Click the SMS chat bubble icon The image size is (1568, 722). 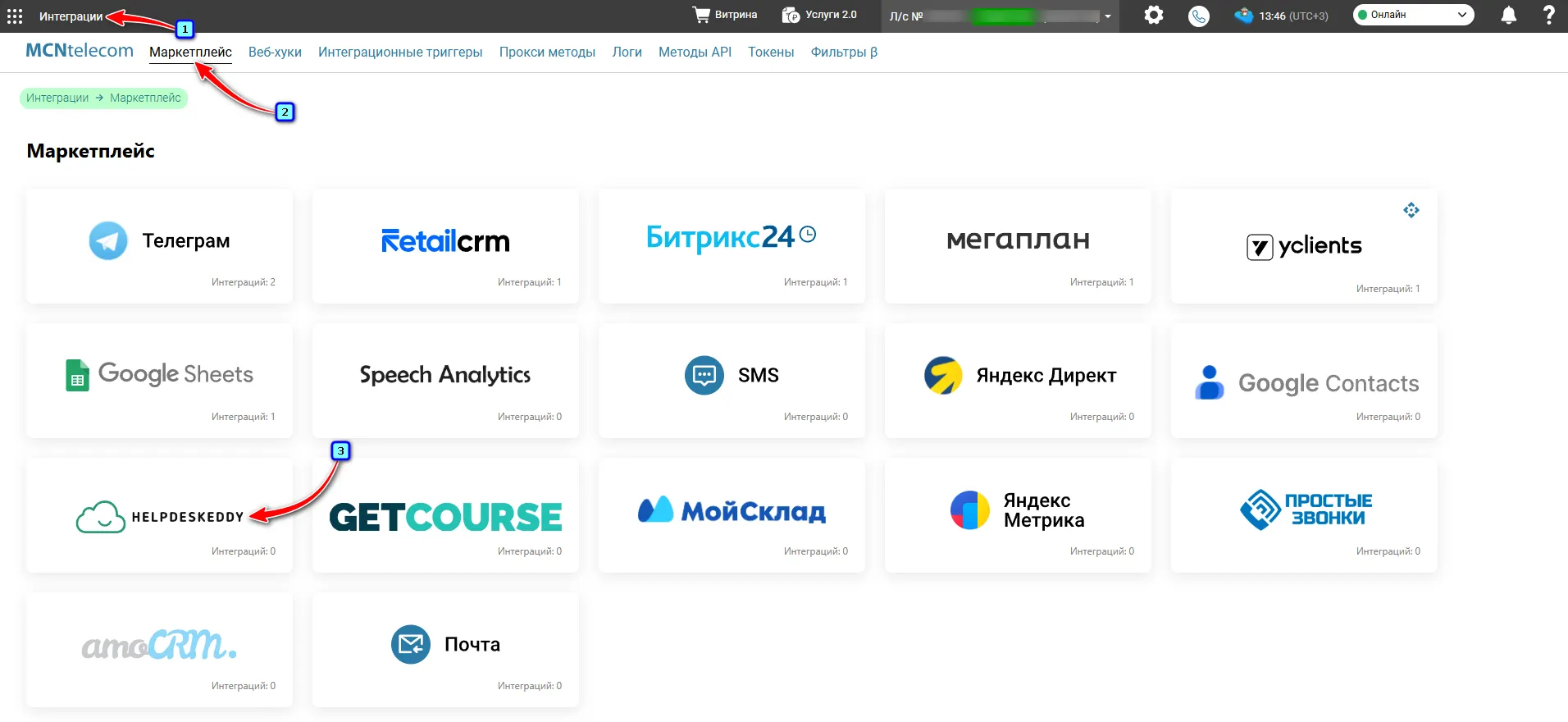pyautogui.click(x=704, y=375)
